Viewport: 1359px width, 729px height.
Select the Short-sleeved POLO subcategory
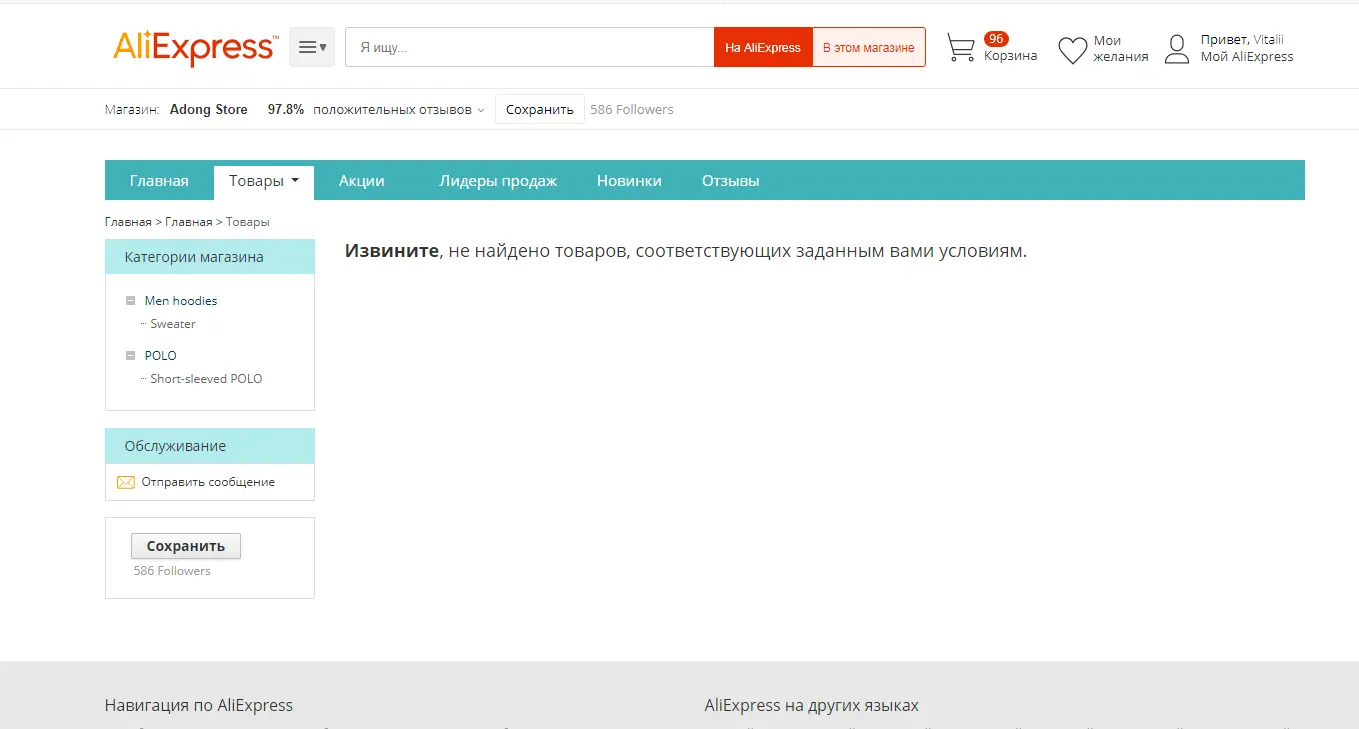(x=206, y=379)
